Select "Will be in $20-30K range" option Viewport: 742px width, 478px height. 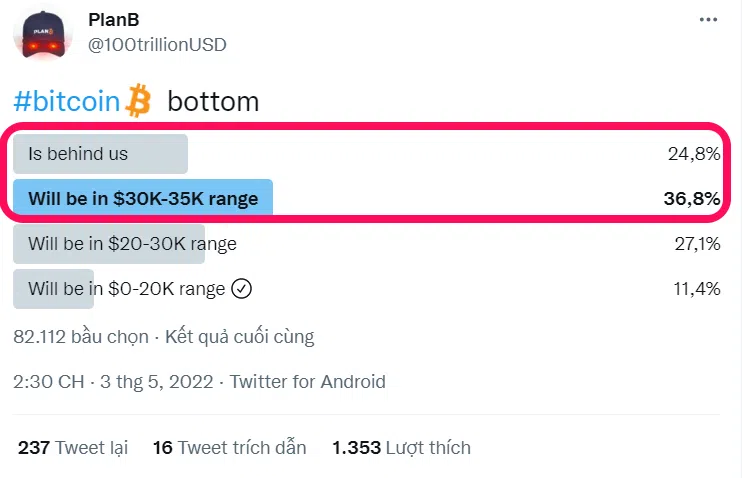click(x=132, y=243)
